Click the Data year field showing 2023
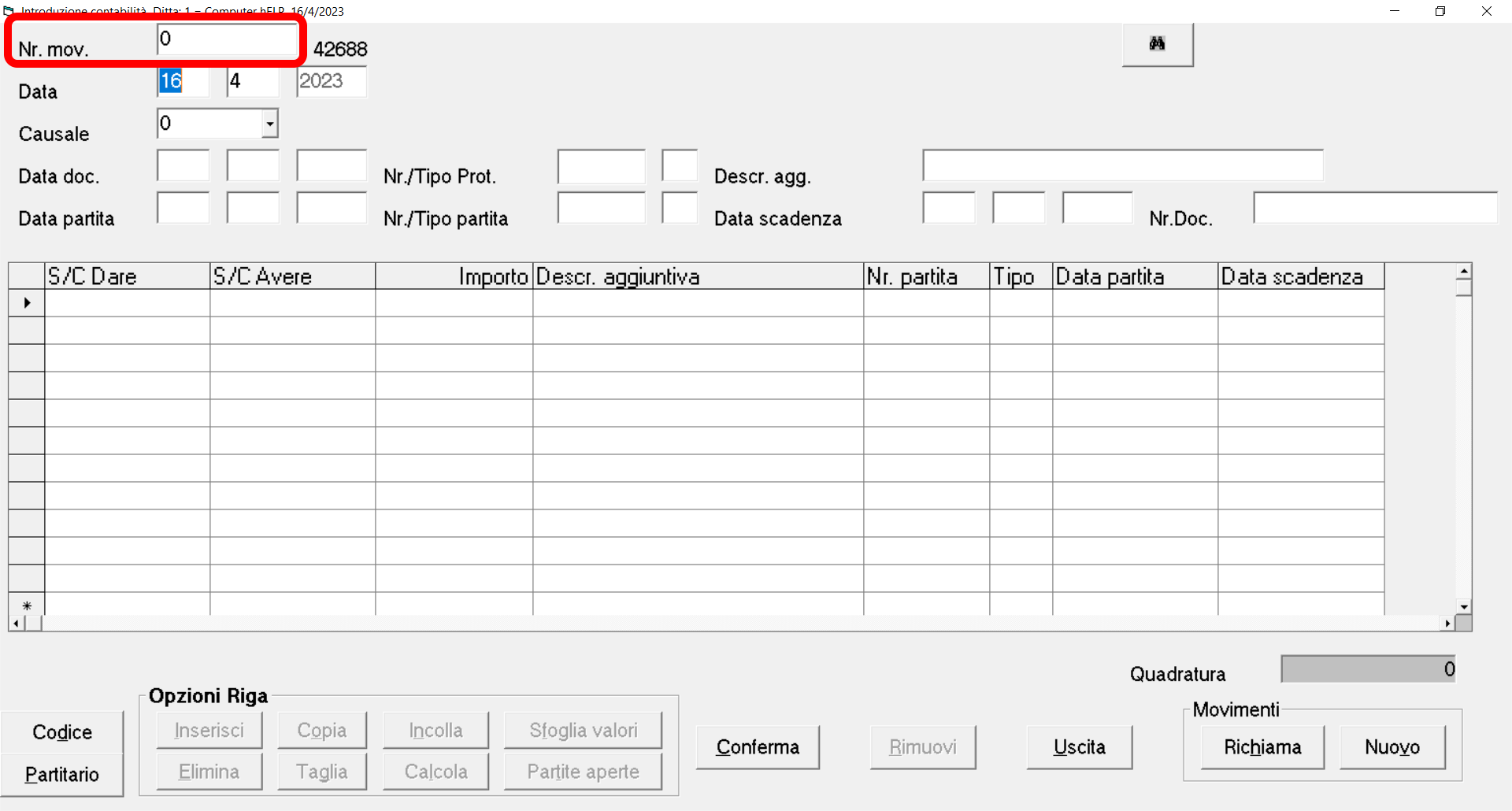This screenshot has height=811, width=1512. pos(332,81)
